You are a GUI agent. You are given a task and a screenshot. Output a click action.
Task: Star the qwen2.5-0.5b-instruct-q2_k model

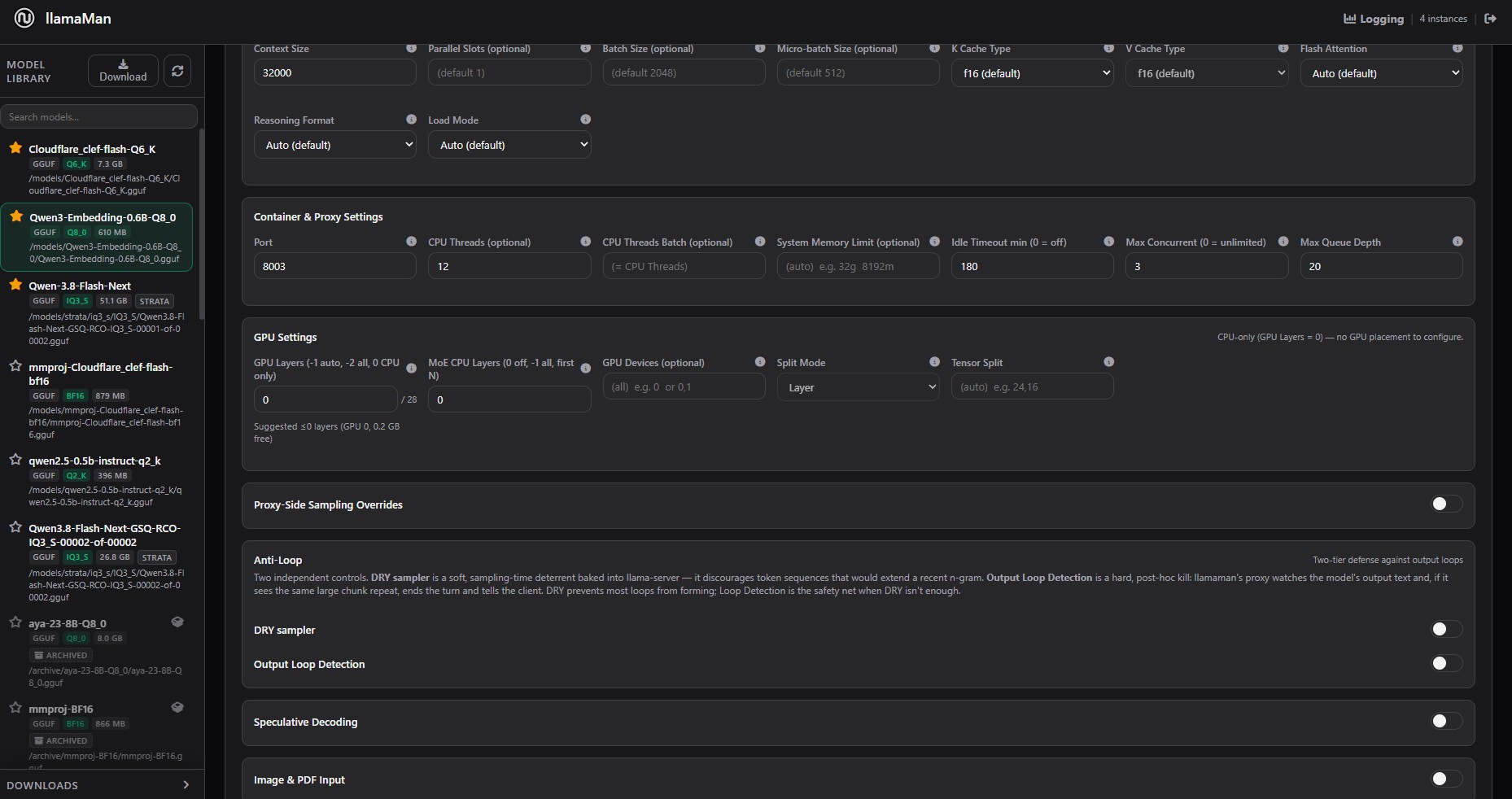pyautogui.click(x=15, y=460)
